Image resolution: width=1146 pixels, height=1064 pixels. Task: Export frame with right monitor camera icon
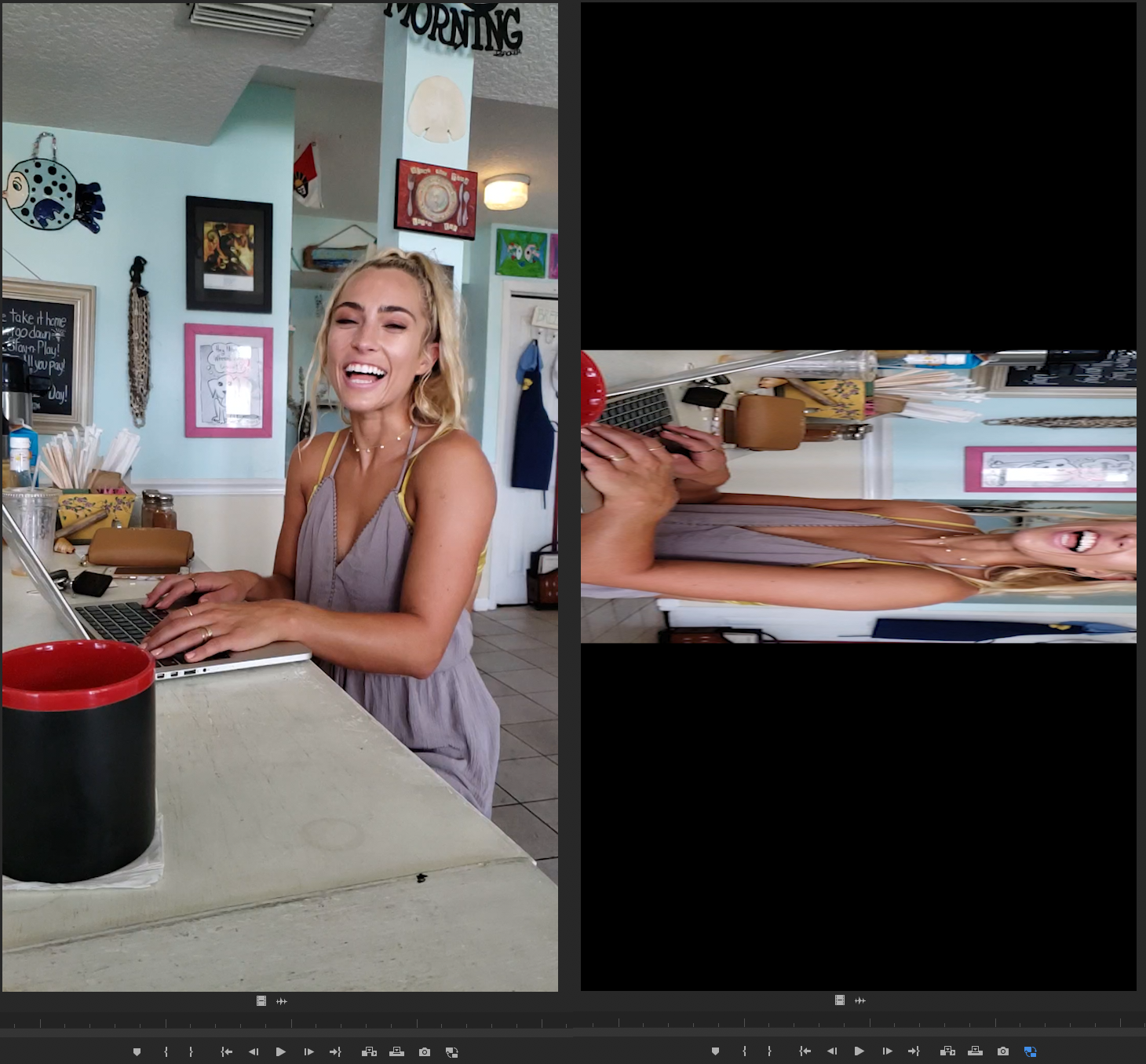click(x=1003, y=1051)
